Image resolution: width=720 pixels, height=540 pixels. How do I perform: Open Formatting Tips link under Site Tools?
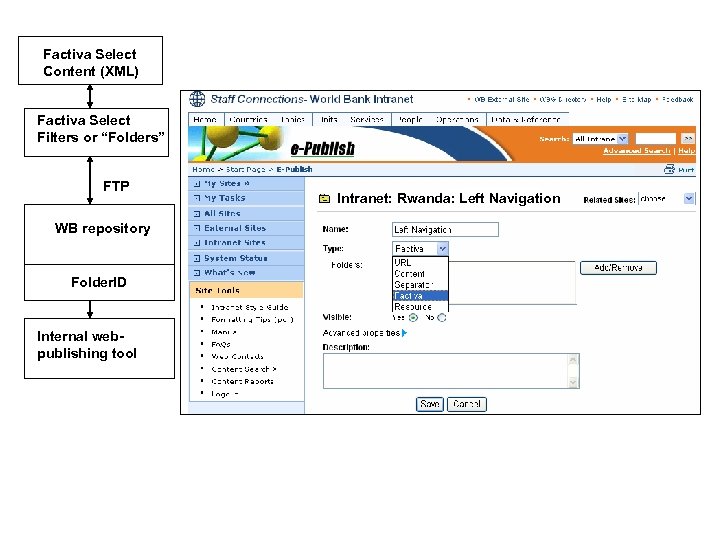[x=252, y=320]
